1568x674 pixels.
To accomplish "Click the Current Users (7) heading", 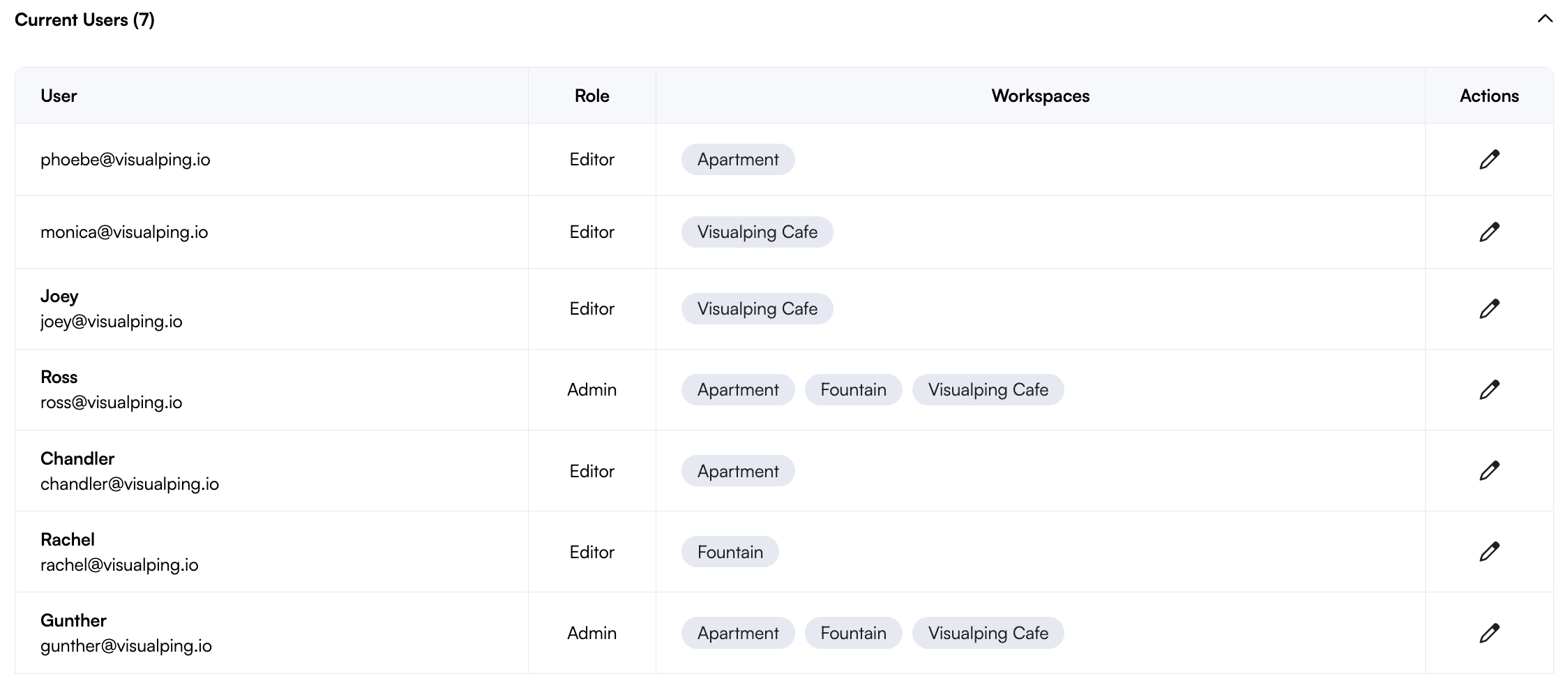I will (x=84, y=20).
